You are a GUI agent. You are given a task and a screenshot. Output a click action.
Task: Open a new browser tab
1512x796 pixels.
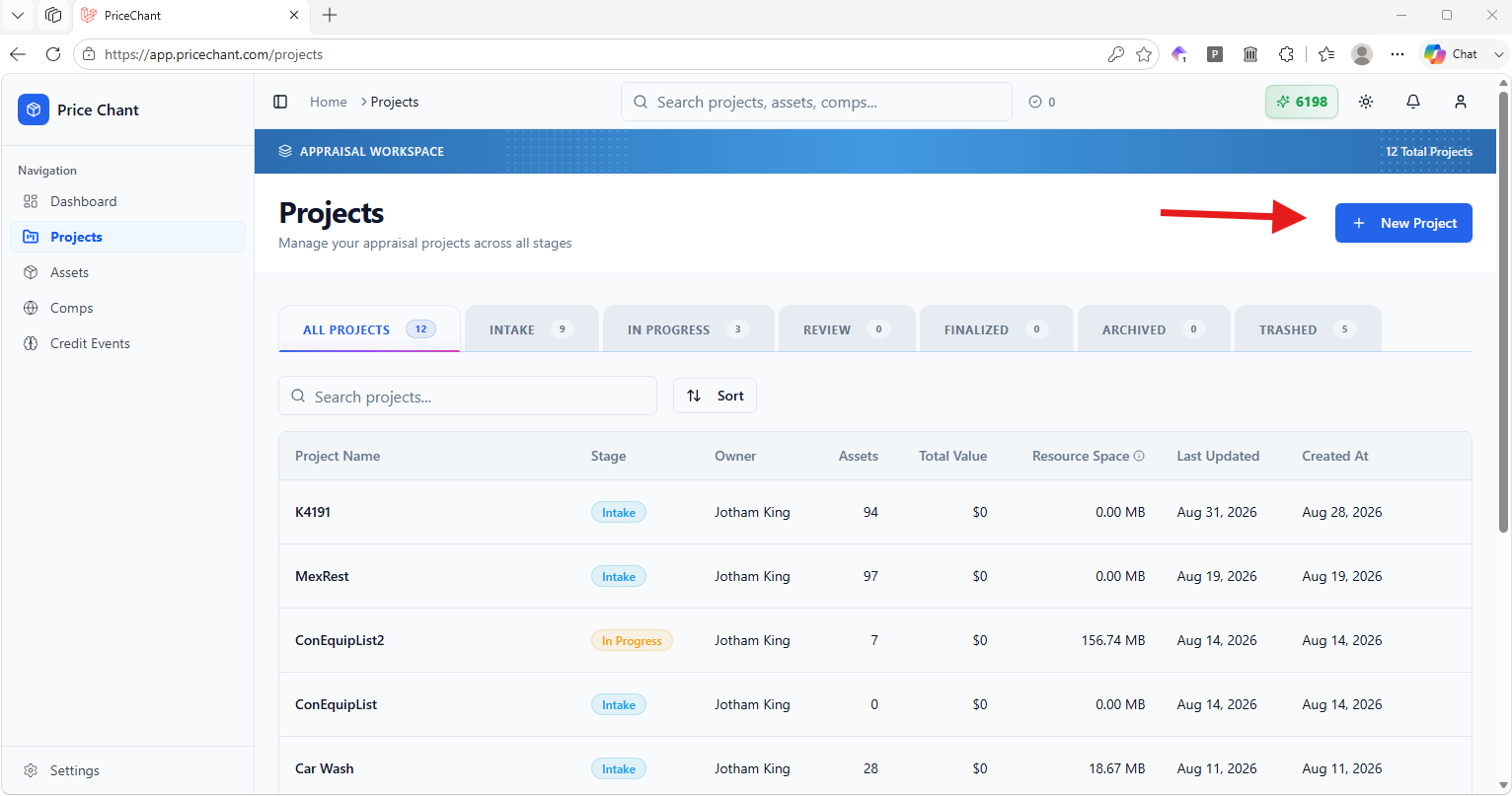click(330, 15)
